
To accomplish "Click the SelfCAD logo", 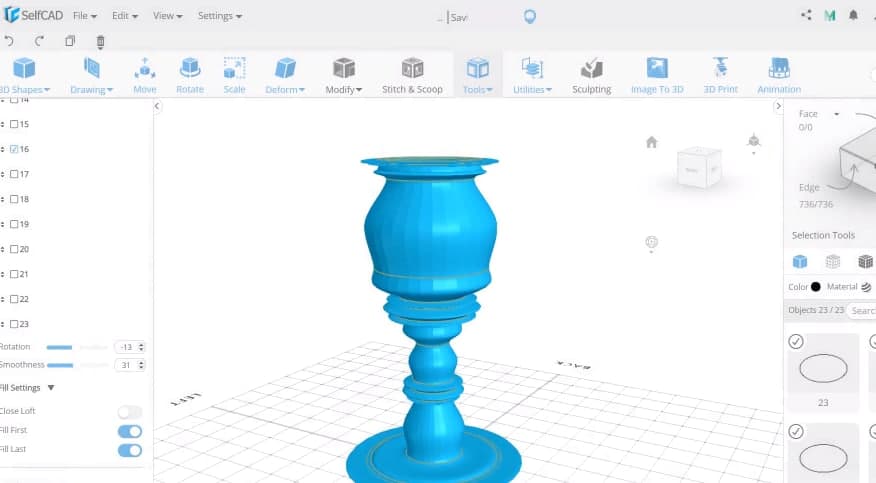I will (x=33, y=15).
